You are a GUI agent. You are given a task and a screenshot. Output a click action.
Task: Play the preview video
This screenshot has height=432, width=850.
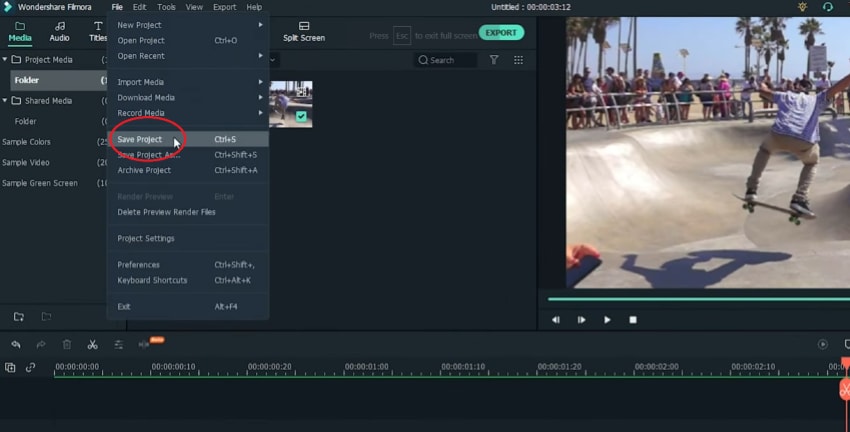click(x=607, y=320)
